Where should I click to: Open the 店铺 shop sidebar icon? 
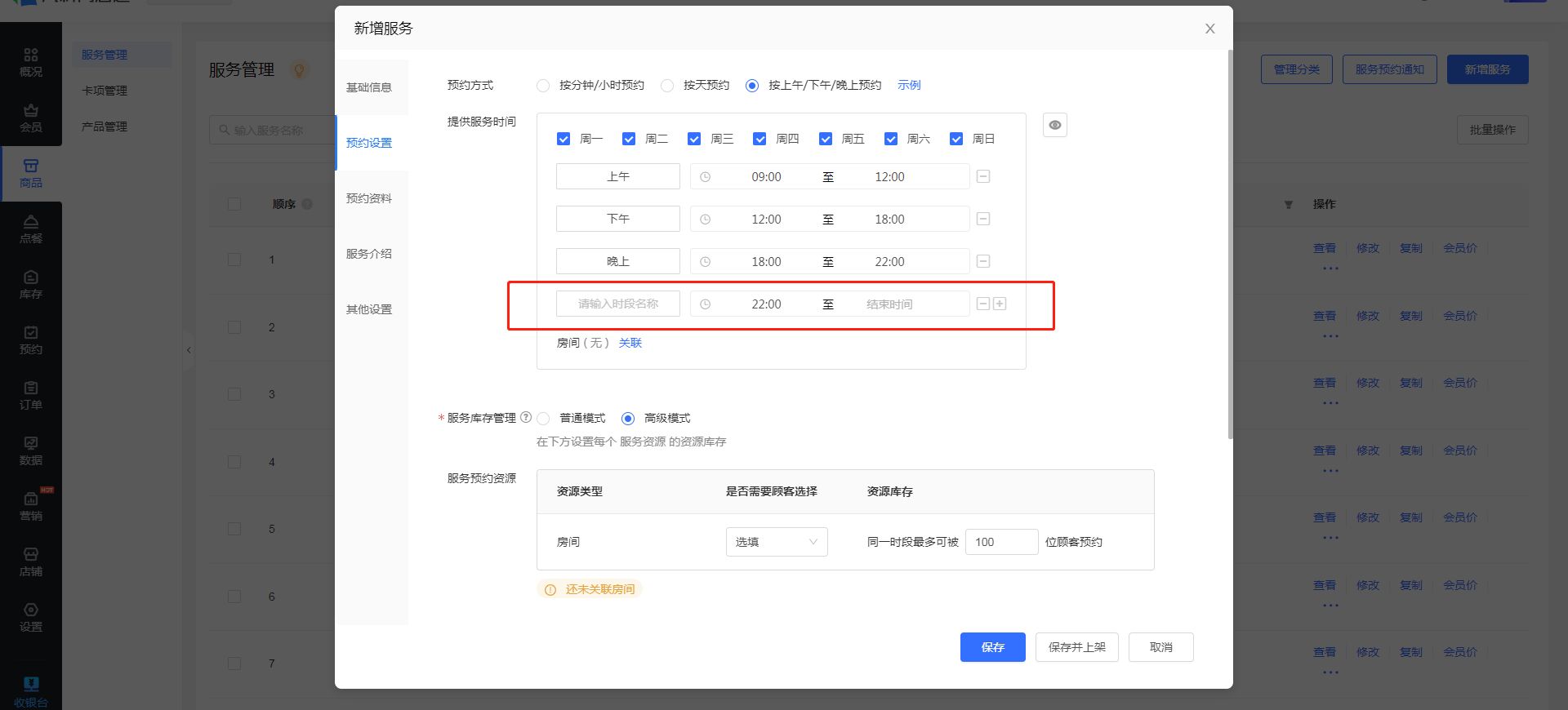(x=31, y=561)
